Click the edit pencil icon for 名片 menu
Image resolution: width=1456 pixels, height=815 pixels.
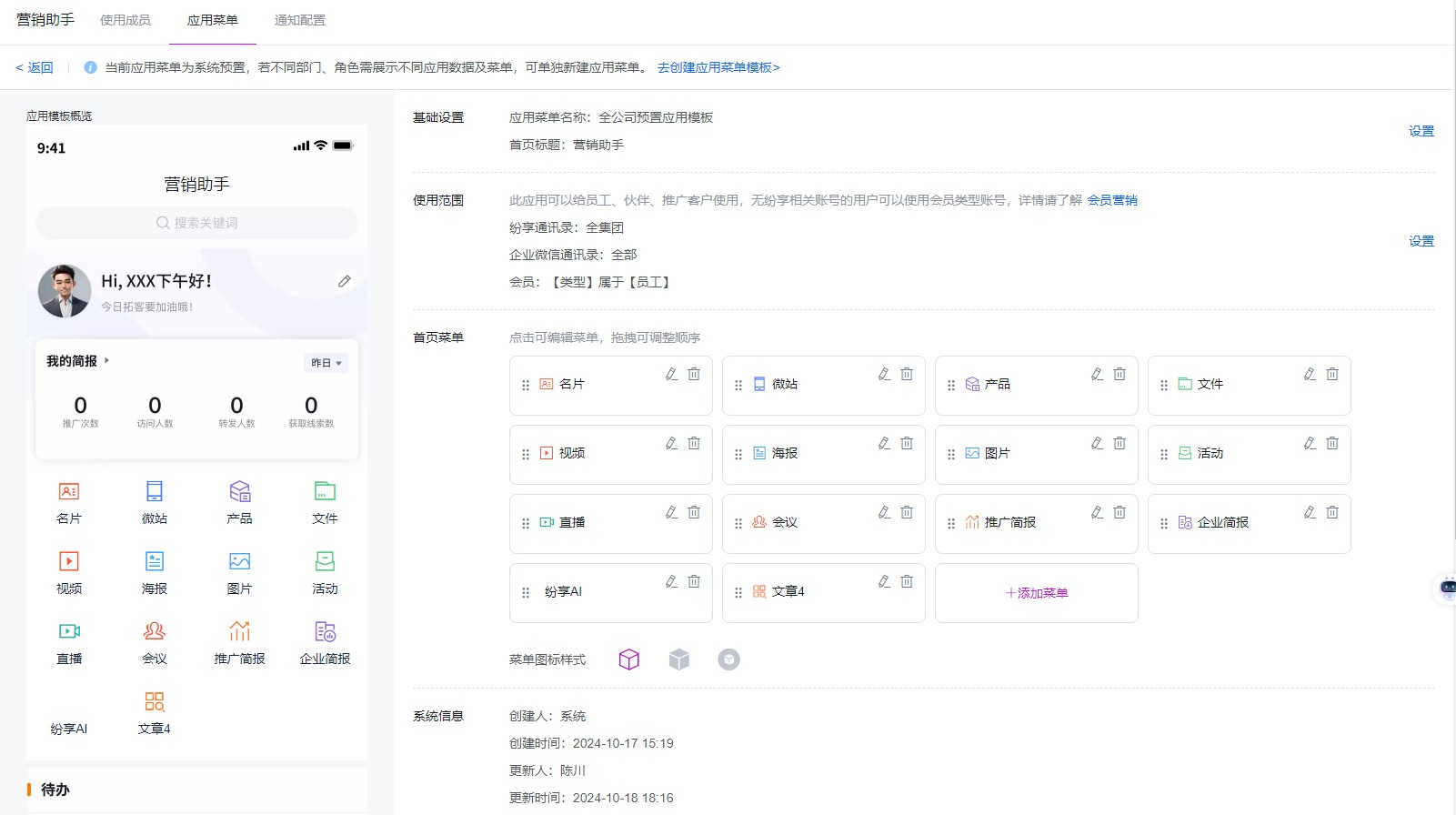(671, 374)
